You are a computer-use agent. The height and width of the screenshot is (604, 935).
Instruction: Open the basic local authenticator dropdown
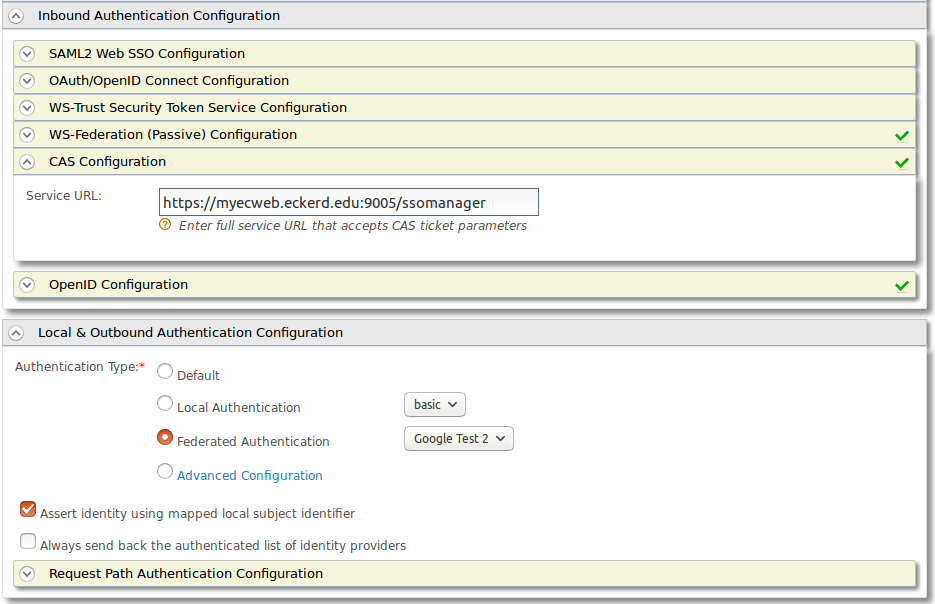(435, 405)
